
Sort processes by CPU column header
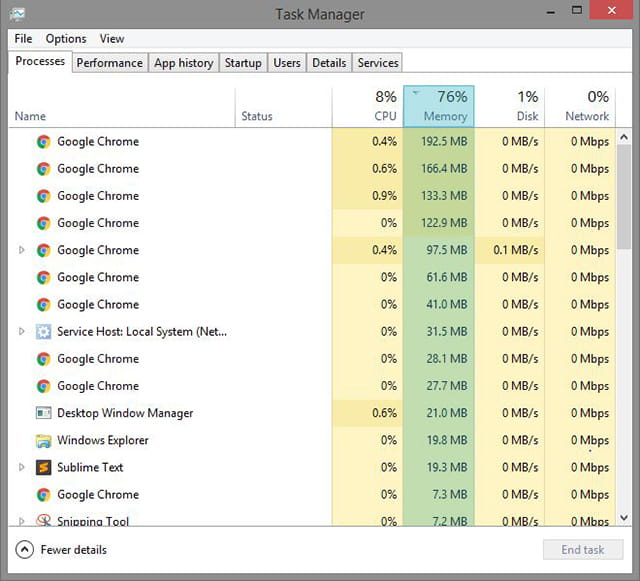point(368,107)
